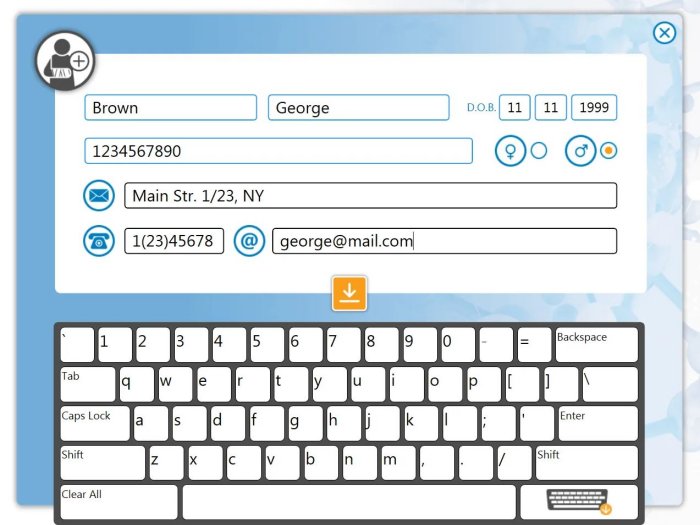The width and height of the screenshot is (700, 525).
Task: Click the @ email icon
Action: pos(249,241)
